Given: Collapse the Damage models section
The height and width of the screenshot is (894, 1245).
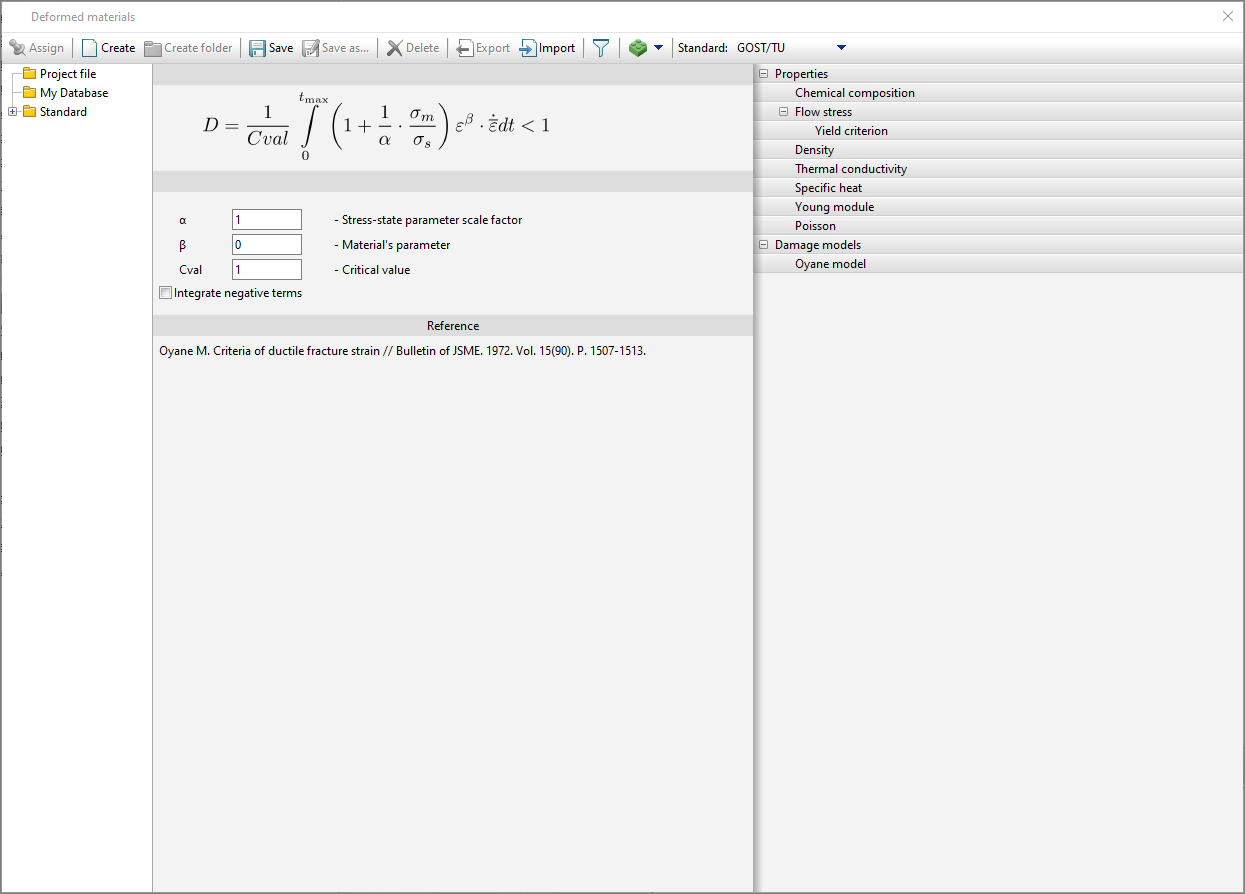Looking at the screenshot, I should pyautogui.click(x=764, y=245).
